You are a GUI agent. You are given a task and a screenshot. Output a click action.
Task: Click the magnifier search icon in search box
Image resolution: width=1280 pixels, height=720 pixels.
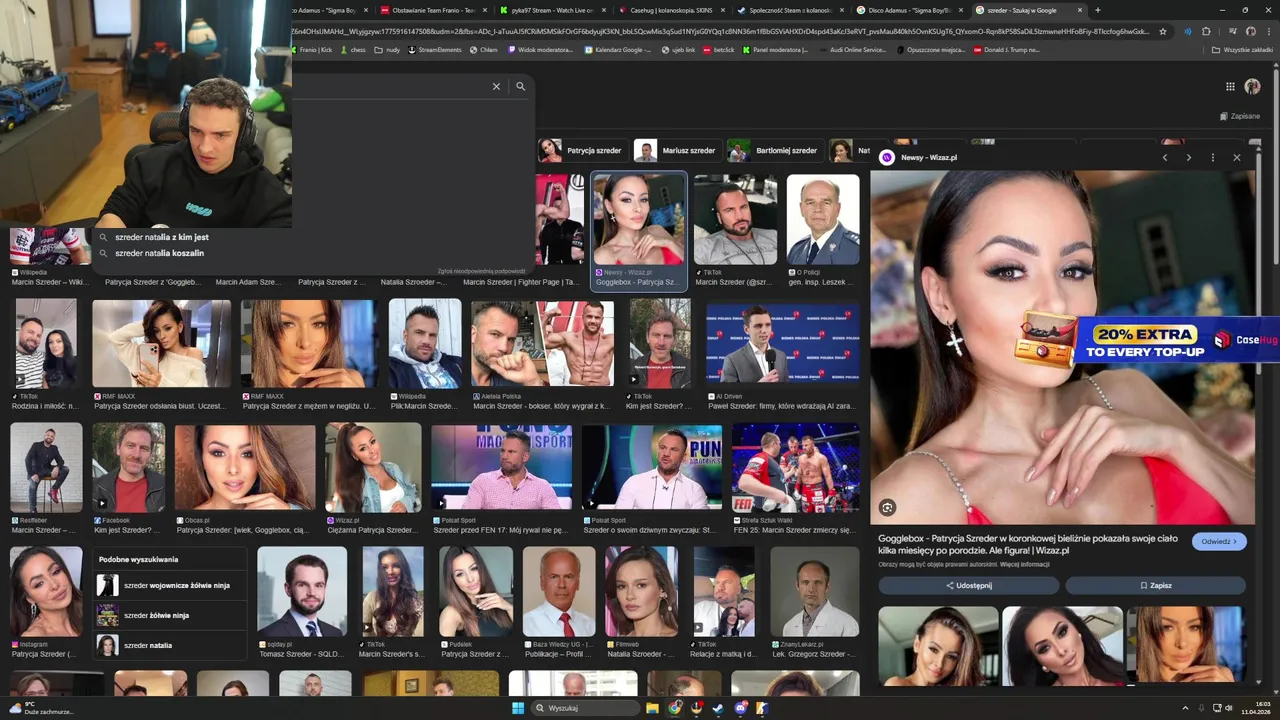tap(520, 87)
